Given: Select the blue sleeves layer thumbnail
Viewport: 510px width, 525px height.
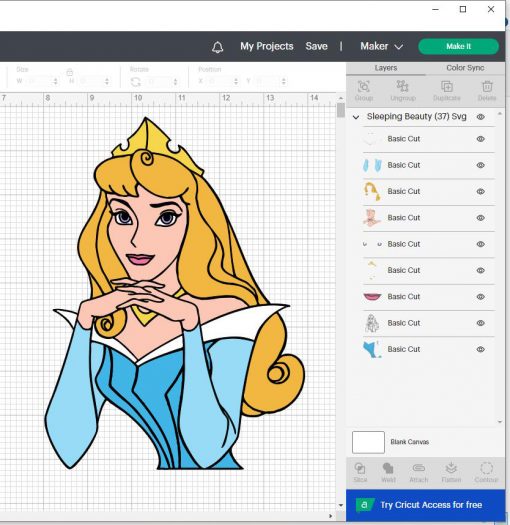Looking at the screenshot, I should pyautogui.click(x=372, y=165).
